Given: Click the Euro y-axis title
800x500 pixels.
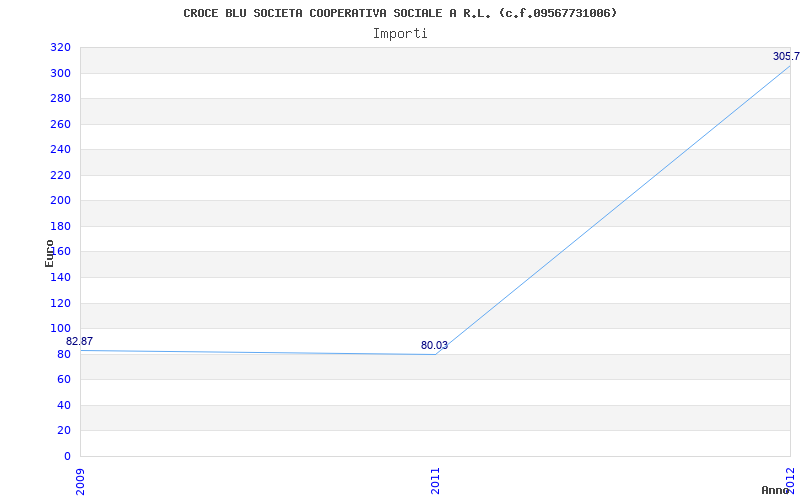Looking at the screenshot, I should click(x=49, y=254).
